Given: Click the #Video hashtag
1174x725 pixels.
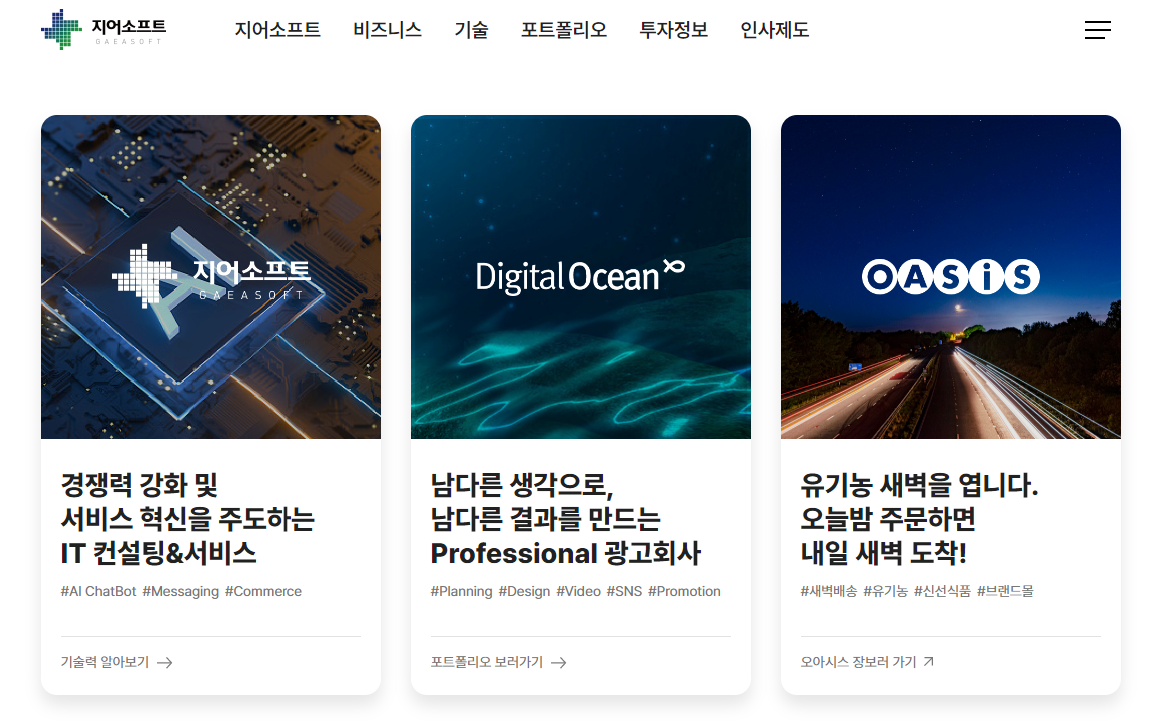Looking at the screenshot, I should pos(578,592).
